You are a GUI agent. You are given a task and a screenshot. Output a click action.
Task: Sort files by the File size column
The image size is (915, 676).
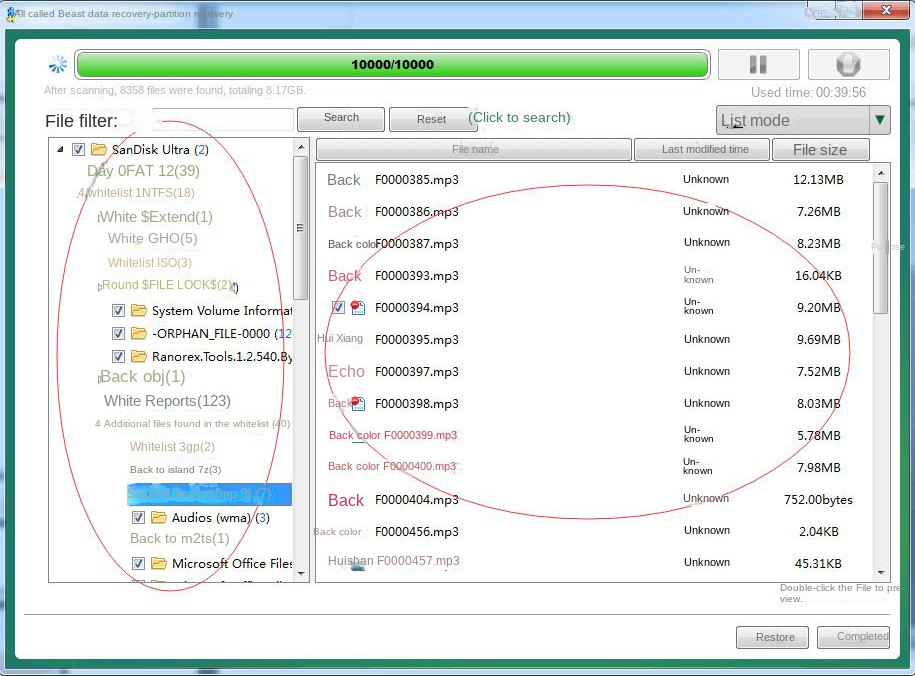pos(820,149)
